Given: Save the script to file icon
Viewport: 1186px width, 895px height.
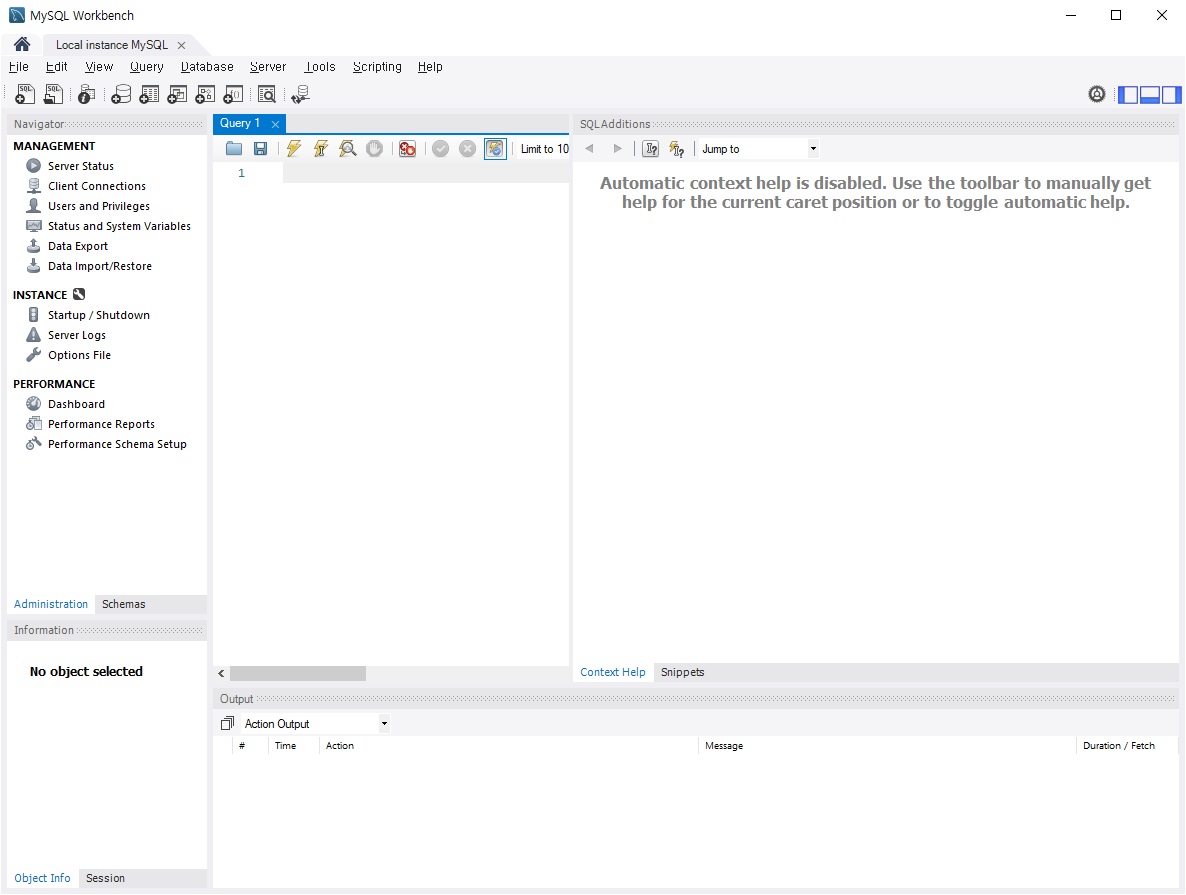Looking at the screenshot, I should coord(260,149).
